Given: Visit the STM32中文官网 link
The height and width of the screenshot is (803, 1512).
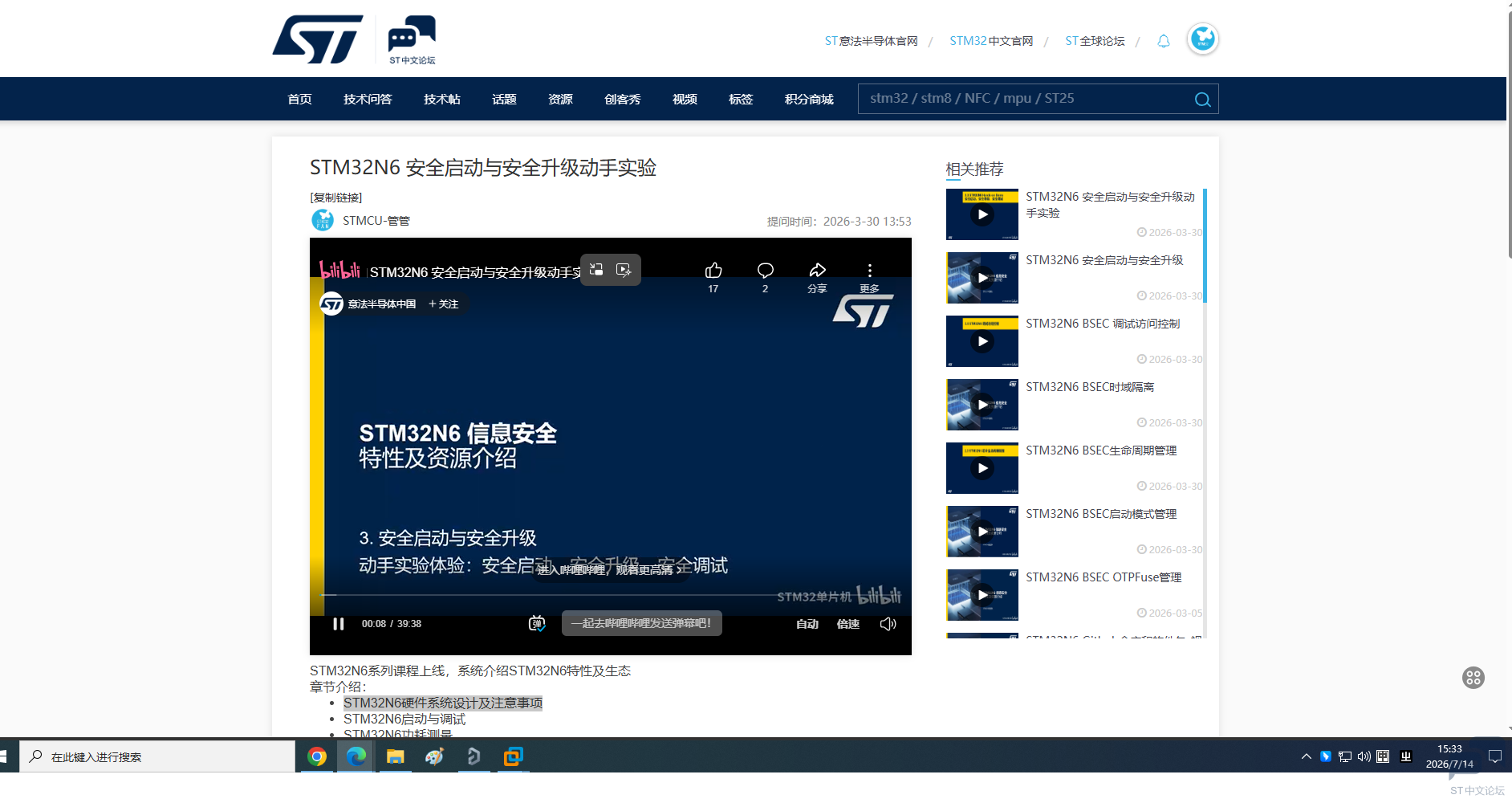Looking at the screenshot, I should pyautogui.click(x=991, y=41).
